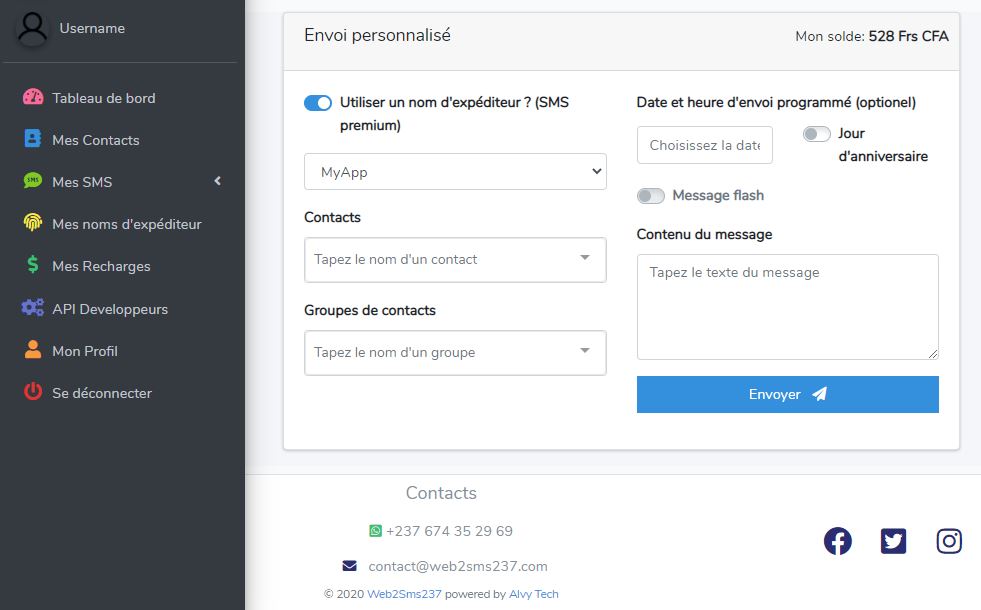Expand the contact groups dropdown

(455, 353)
